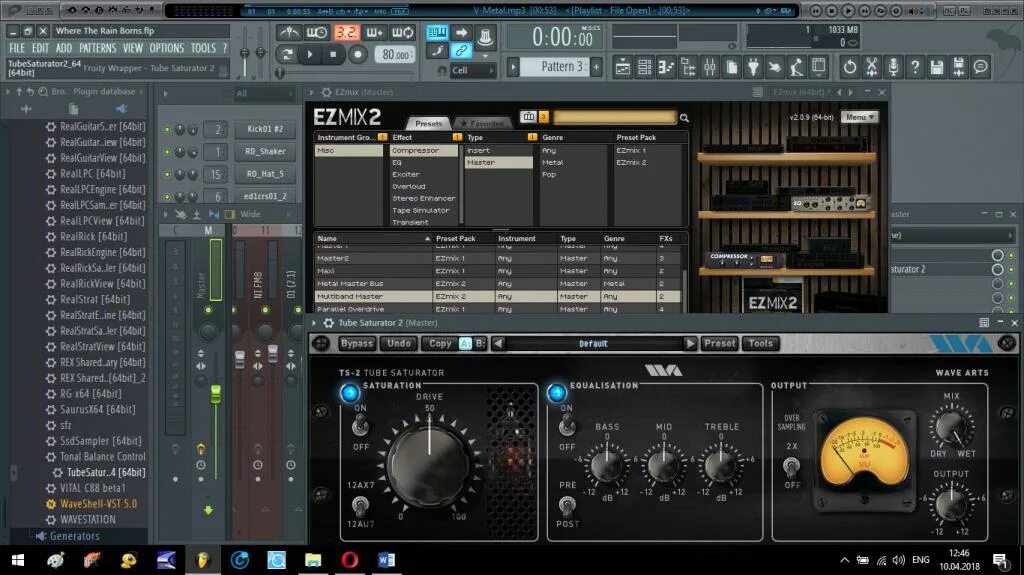Open the chat bubble news icon
The width and height of the screenshot is (1024, 575).
point(980,67)
